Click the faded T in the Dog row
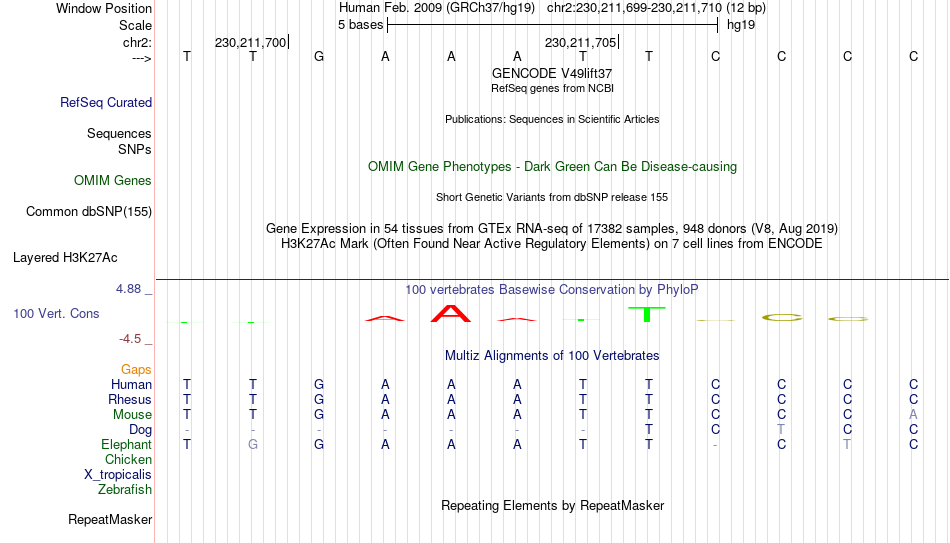The width and height of the screenshot is (950, 543). pos(781,430)
